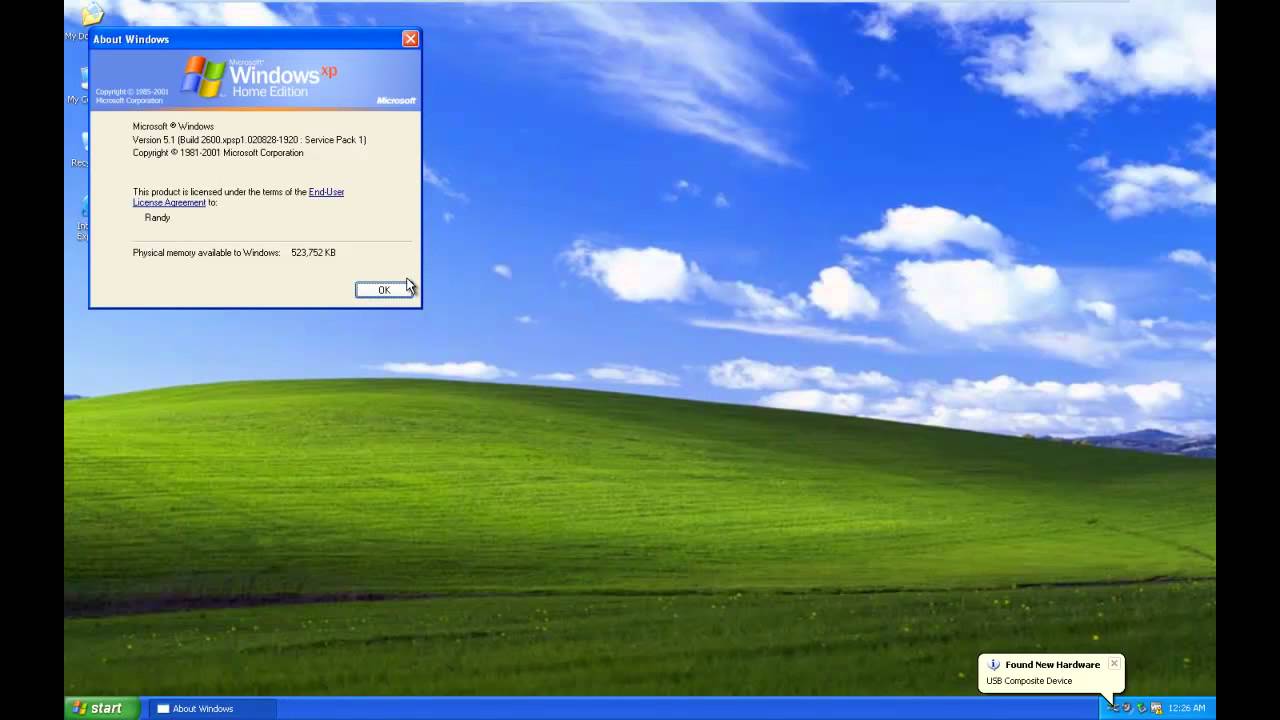Click the "Microsoft ® Windows" text line
Screen dimensions: 1280x720
coord(173,127)
